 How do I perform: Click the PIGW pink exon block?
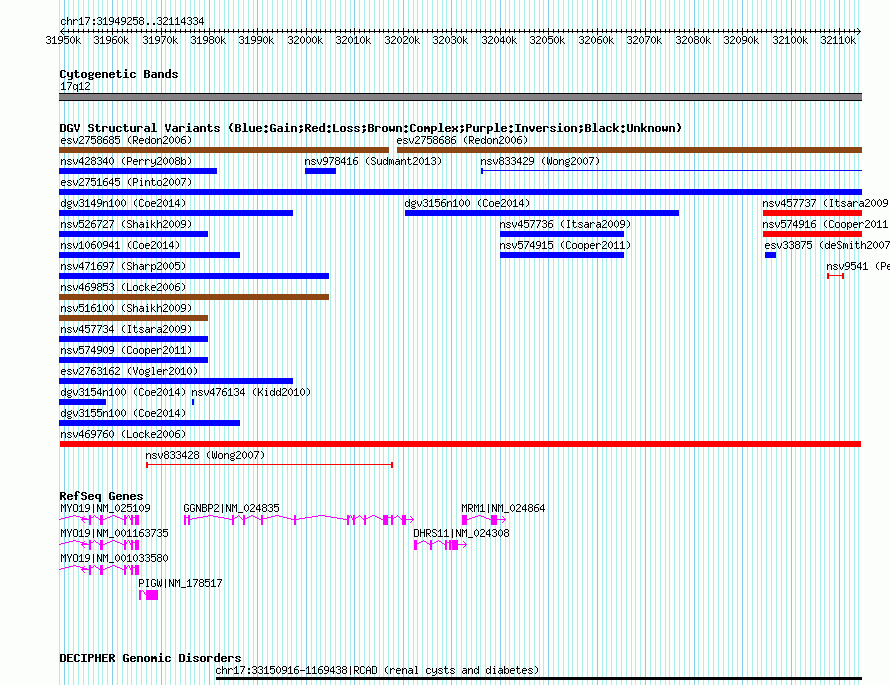coord(152,595)
